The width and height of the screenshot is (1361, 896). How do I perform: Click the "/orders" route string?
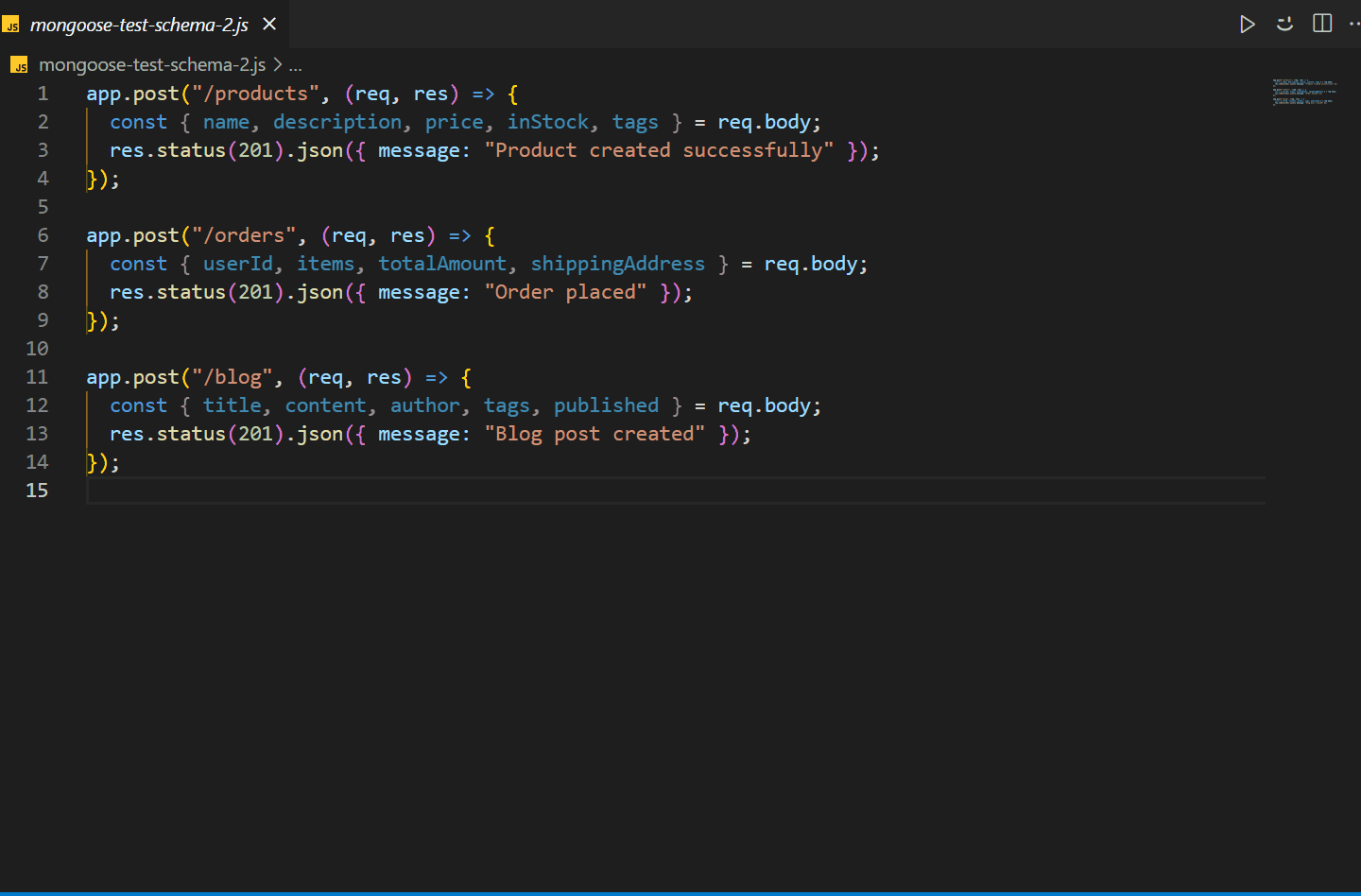pyautogui.click(x=244, y=235)
